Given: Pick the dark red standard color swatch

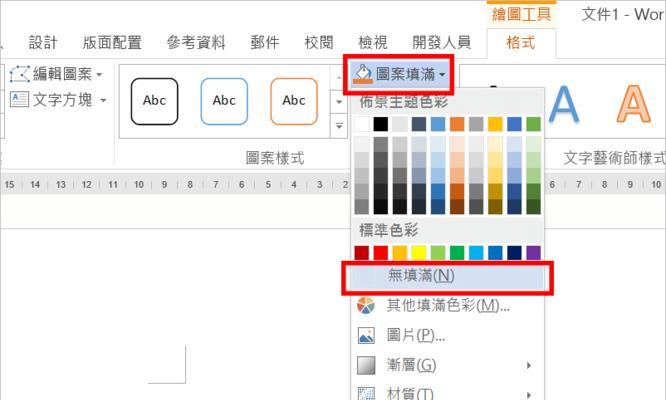Looking at the screenshot, I should tap(362, 253).
